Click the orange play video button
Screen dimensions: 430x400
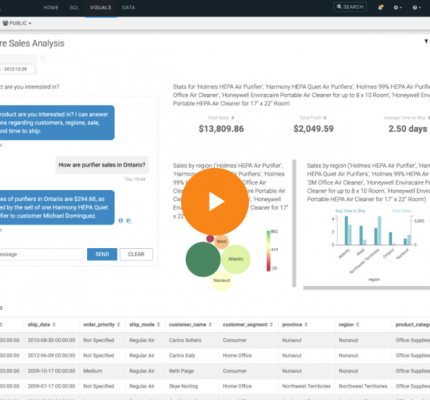[x=215, y=201]
